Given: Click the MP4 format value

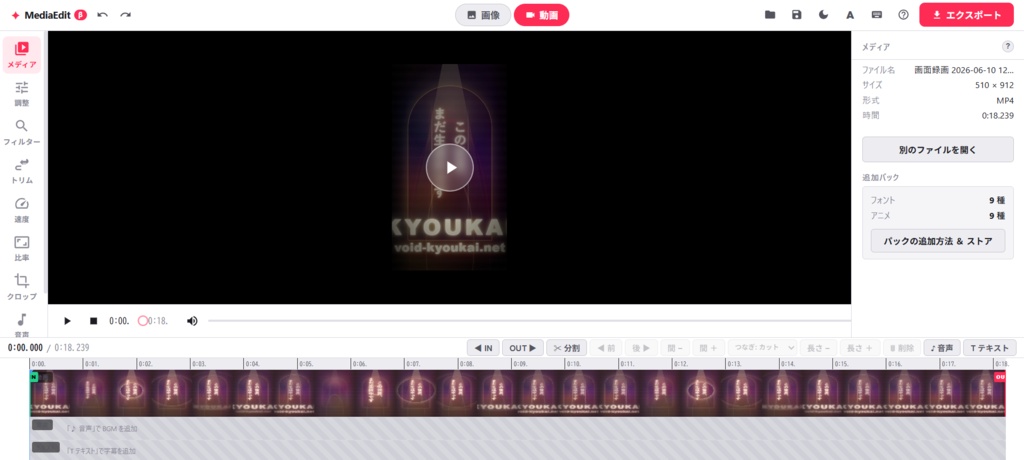Looking at the screenshot, I should [1005, 101].
